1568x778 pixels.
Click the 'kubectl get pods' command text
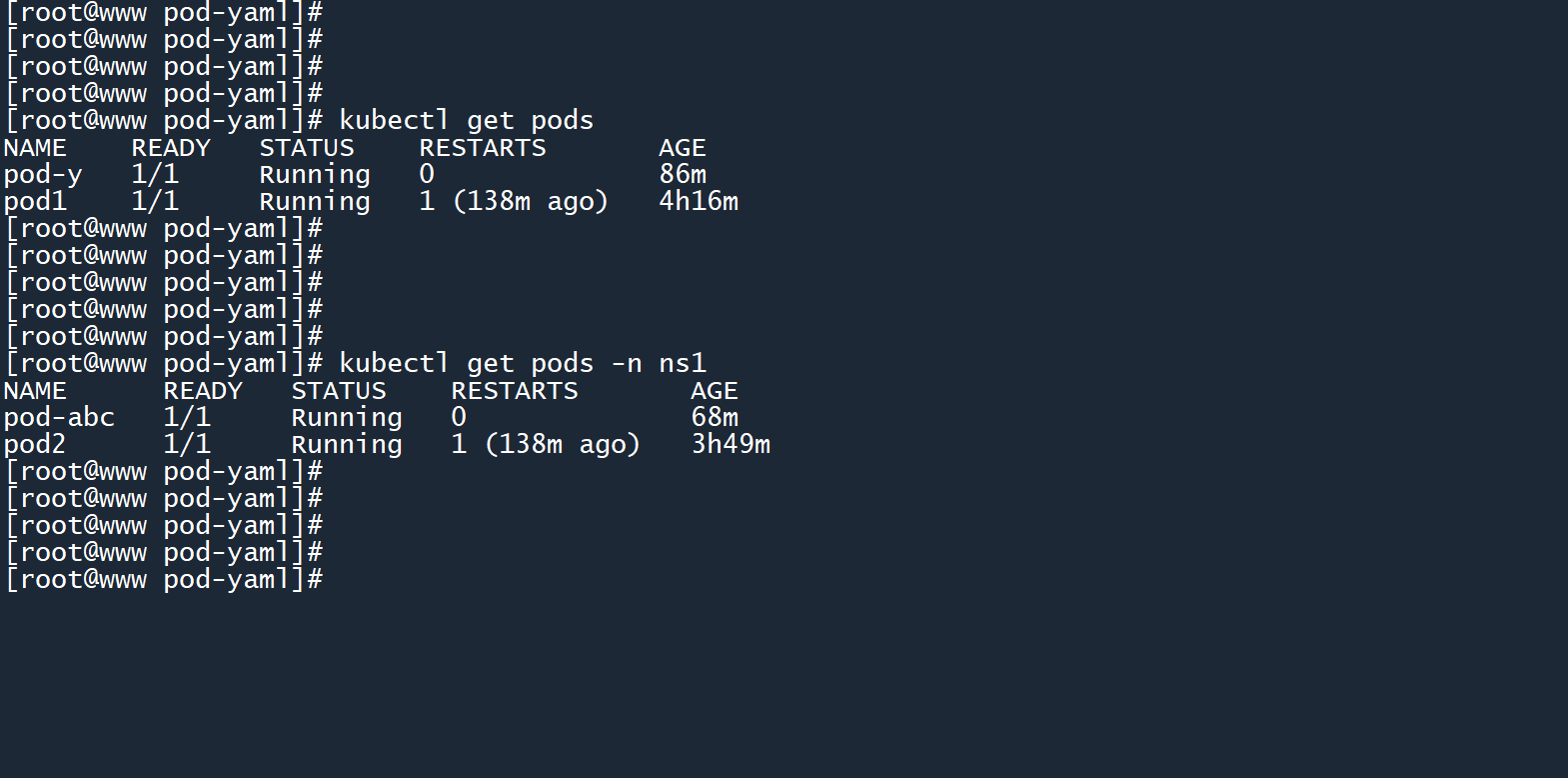466,121
